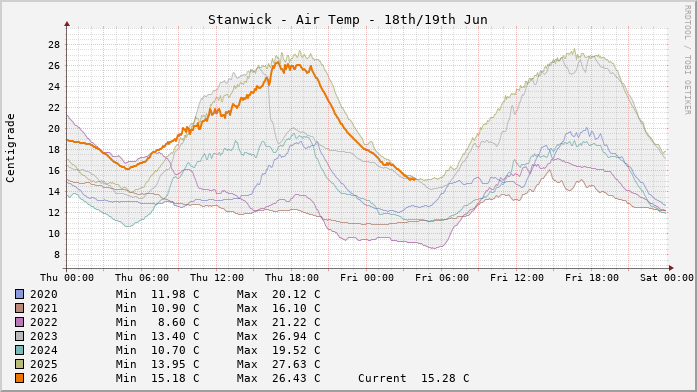This screenshot has height=392, width=697.
Task: Click the 2023 year label in legend
Action: coord(44,336)
